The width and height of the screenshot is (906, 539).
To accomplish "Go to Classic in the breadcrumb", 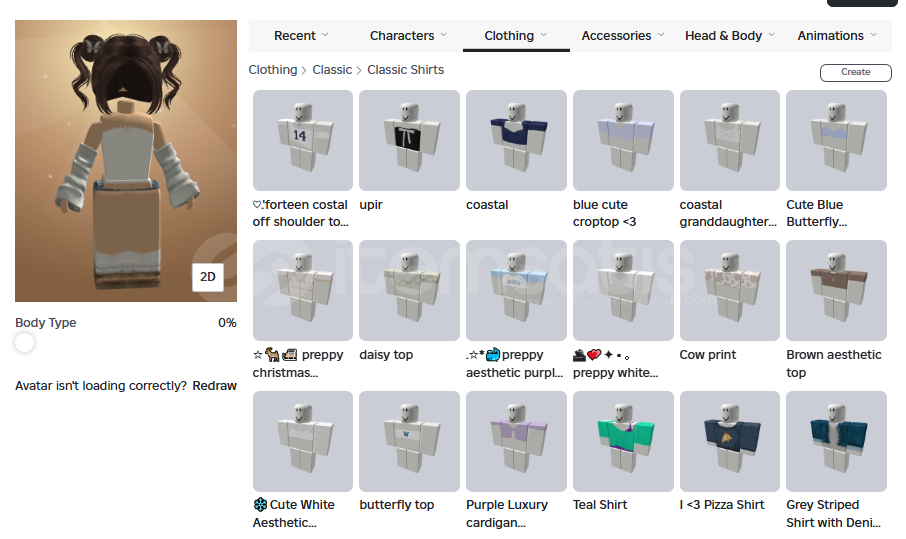I will point(332,70).
